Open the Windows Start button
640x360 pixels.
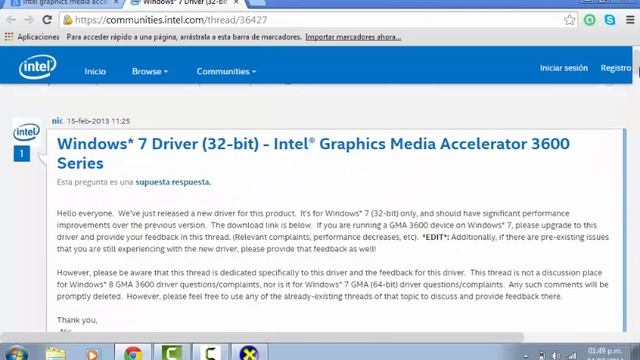pyautogui.click(x=16, y=353)
